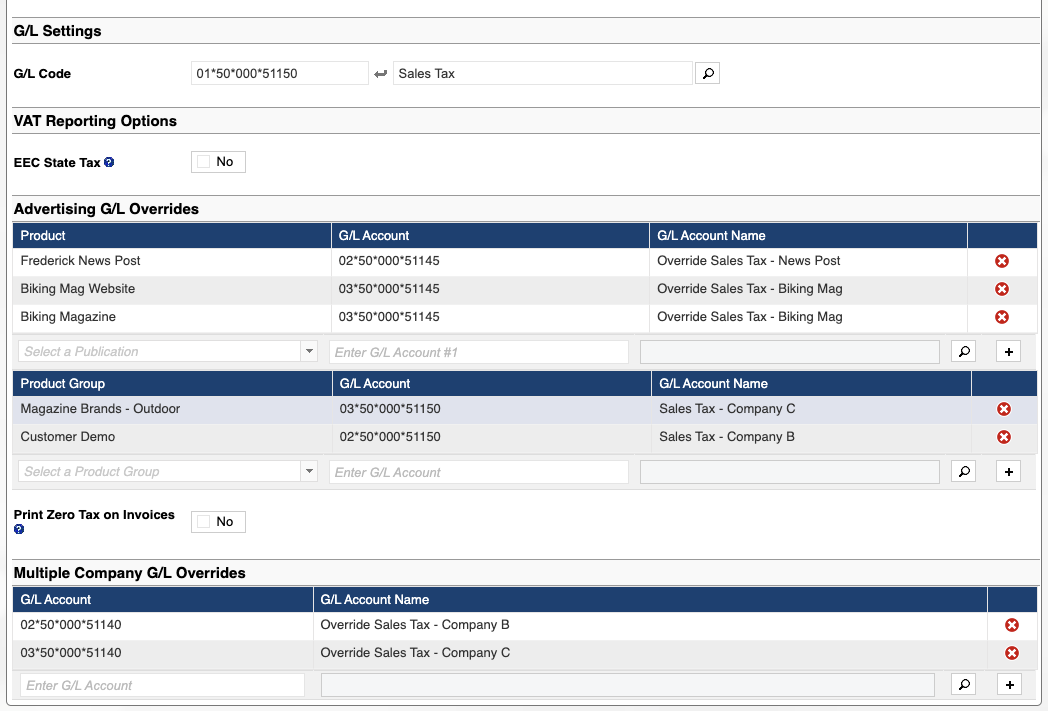The image size is (1048, 711).
Task: Remove Override Sales Tax - Company B row
Action: [1011, 625]
